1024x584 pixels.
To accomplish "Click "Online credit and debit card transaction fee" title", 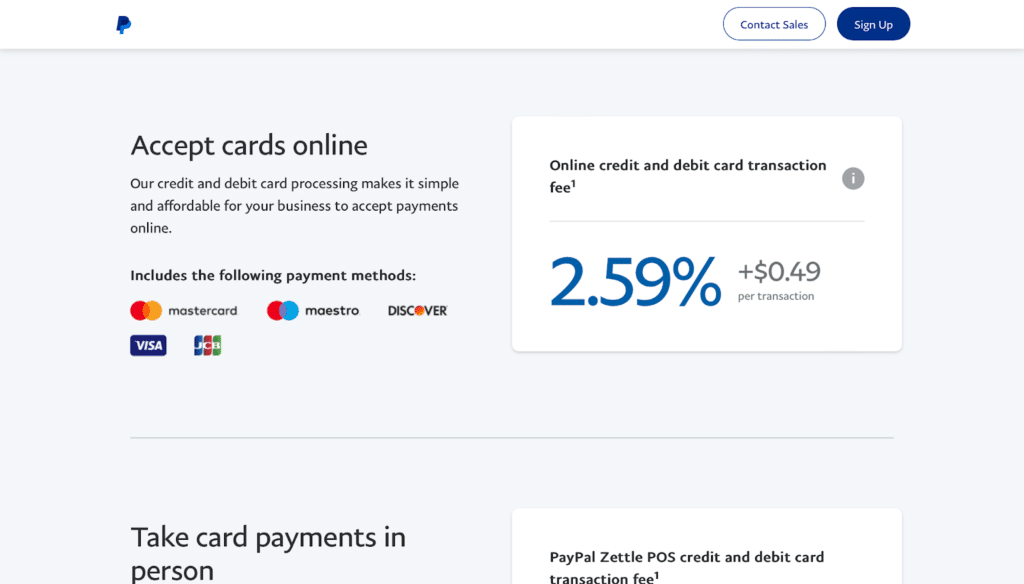I will click(687, 166).
